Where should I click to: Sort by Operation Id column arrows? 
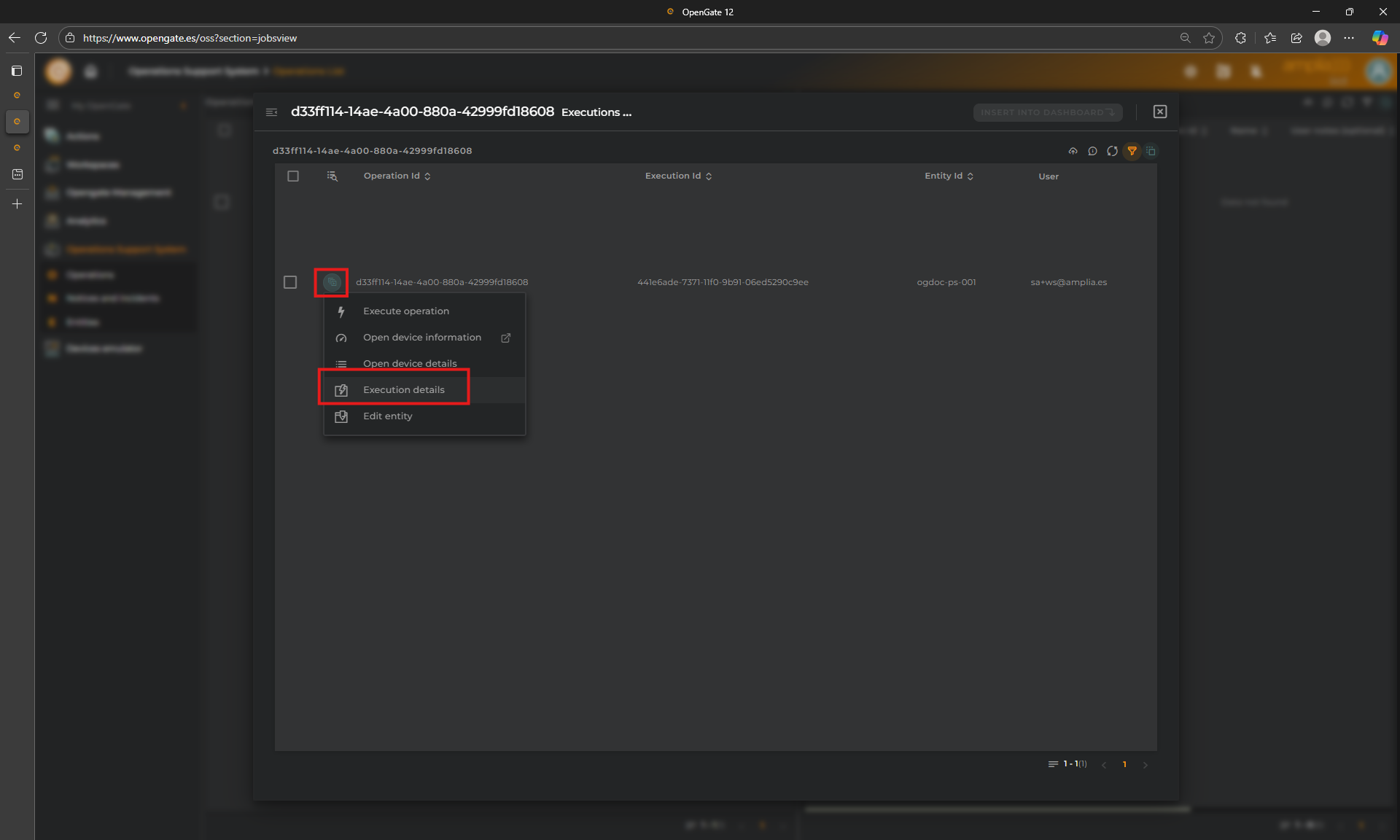(x=427, y=176)
